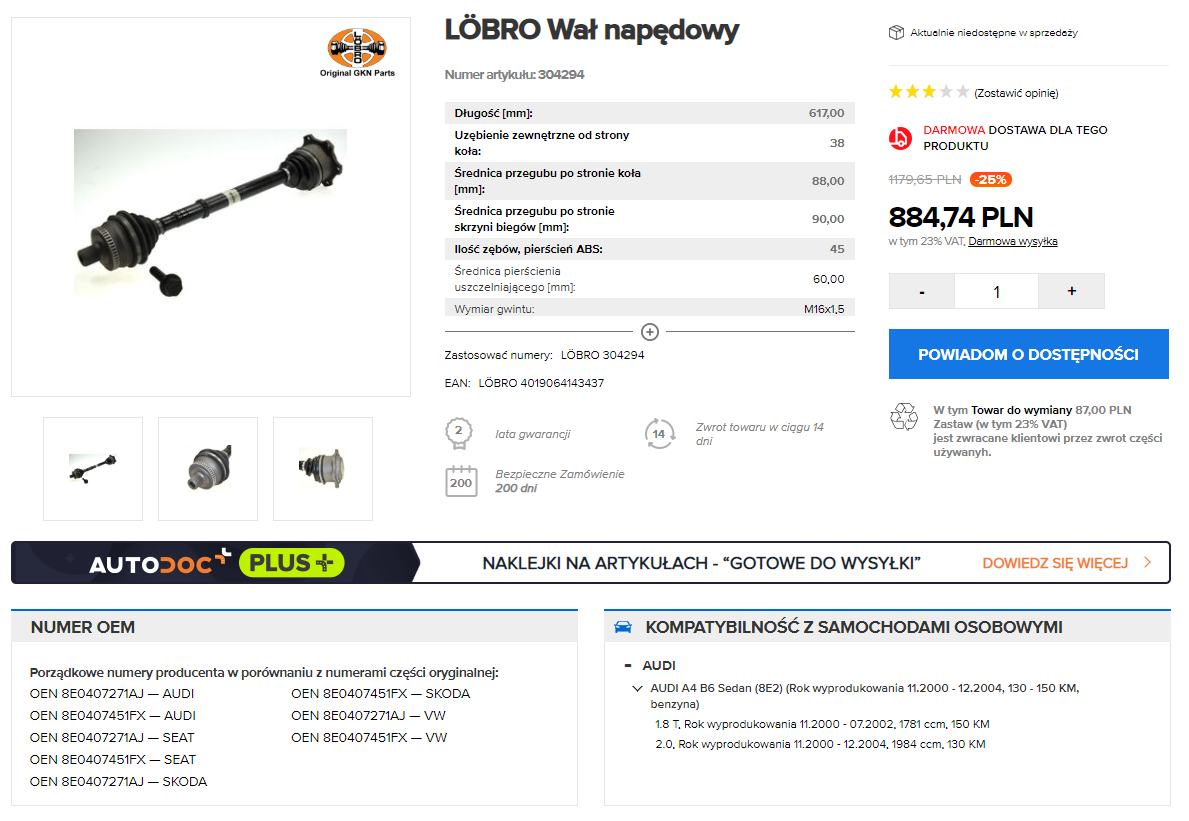Click the car icon beside compatibility heading
This screenshot has width=1189, height=821.
point(623,627)
